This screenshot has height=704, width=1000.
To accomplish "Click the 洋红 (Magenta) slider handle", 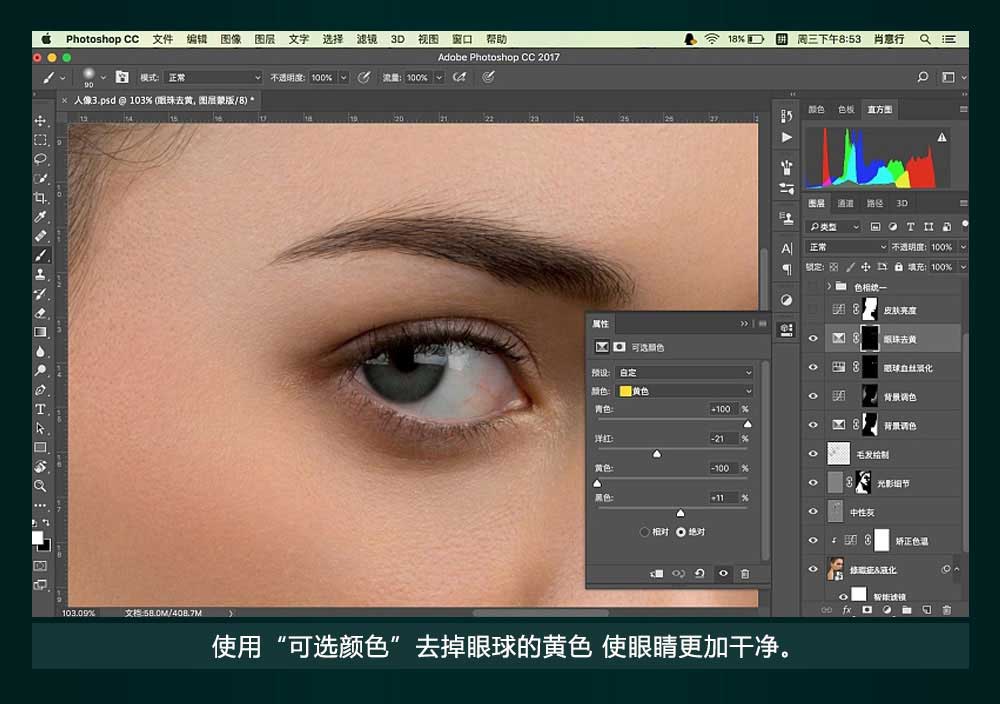I will point(657,454).
